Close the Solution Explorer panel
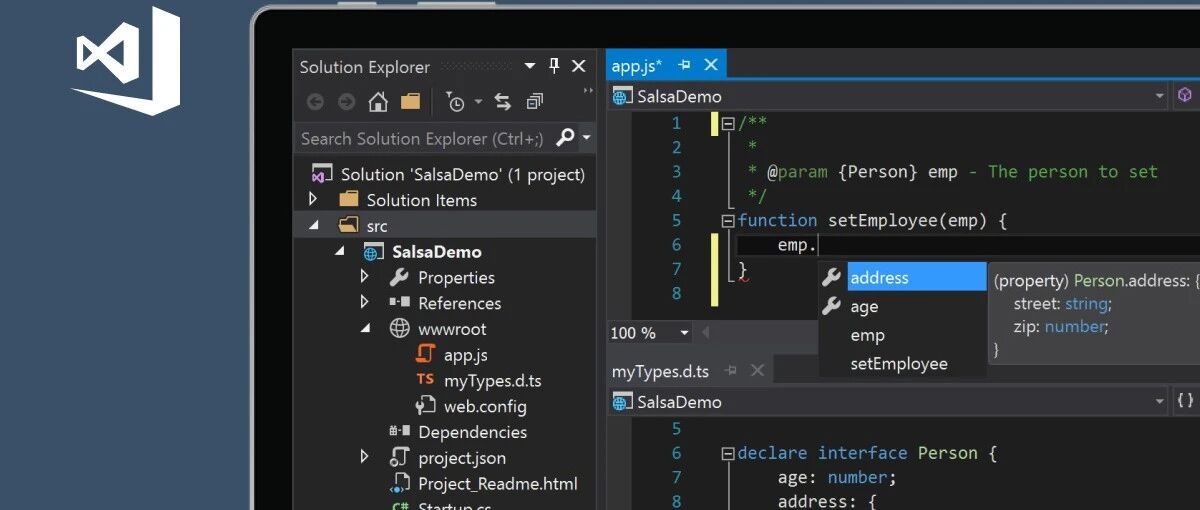Image resolution: width=1200 pixels, height=510 pixels. (x=578, y=66)
